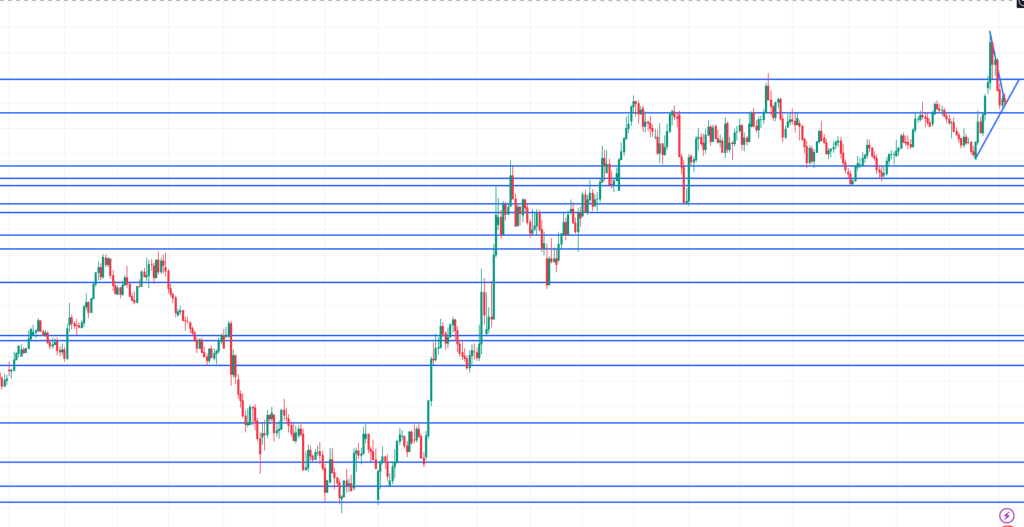Viewport: 1024px width, 527px height.
Task: Click the purple lightning bolt icon
Action: coord(1006,514)
